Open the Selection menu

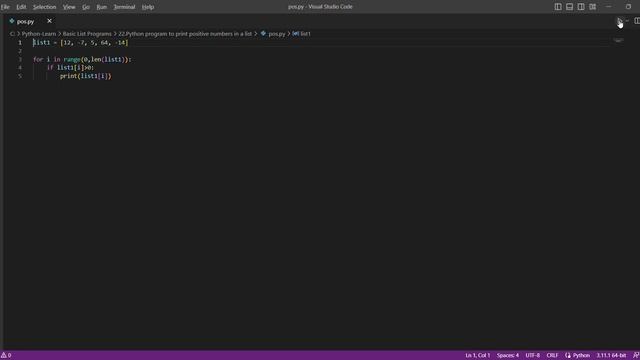[44, 7]
